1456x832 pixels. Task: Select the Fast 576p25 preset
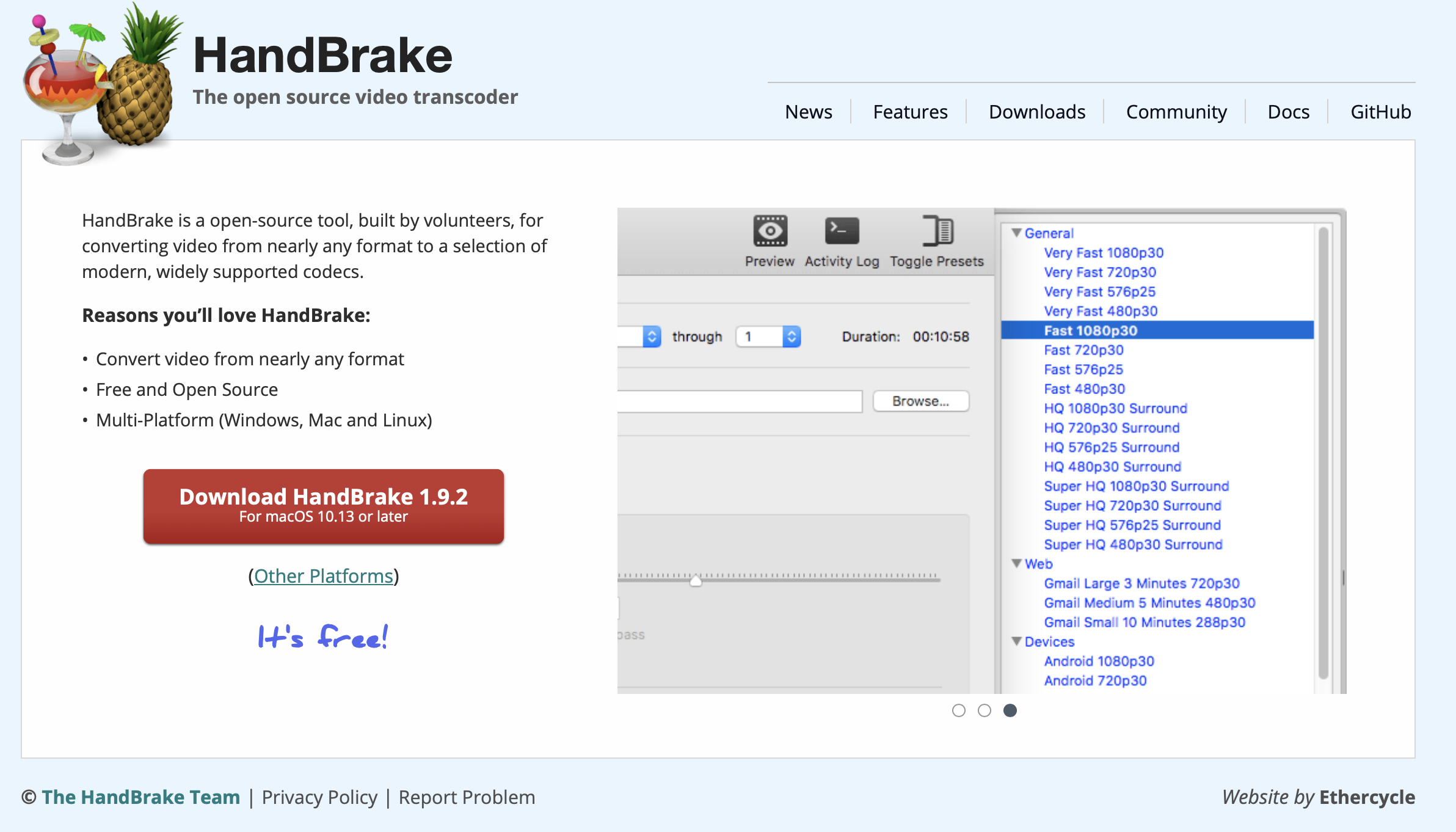(x=1083, y=370)
